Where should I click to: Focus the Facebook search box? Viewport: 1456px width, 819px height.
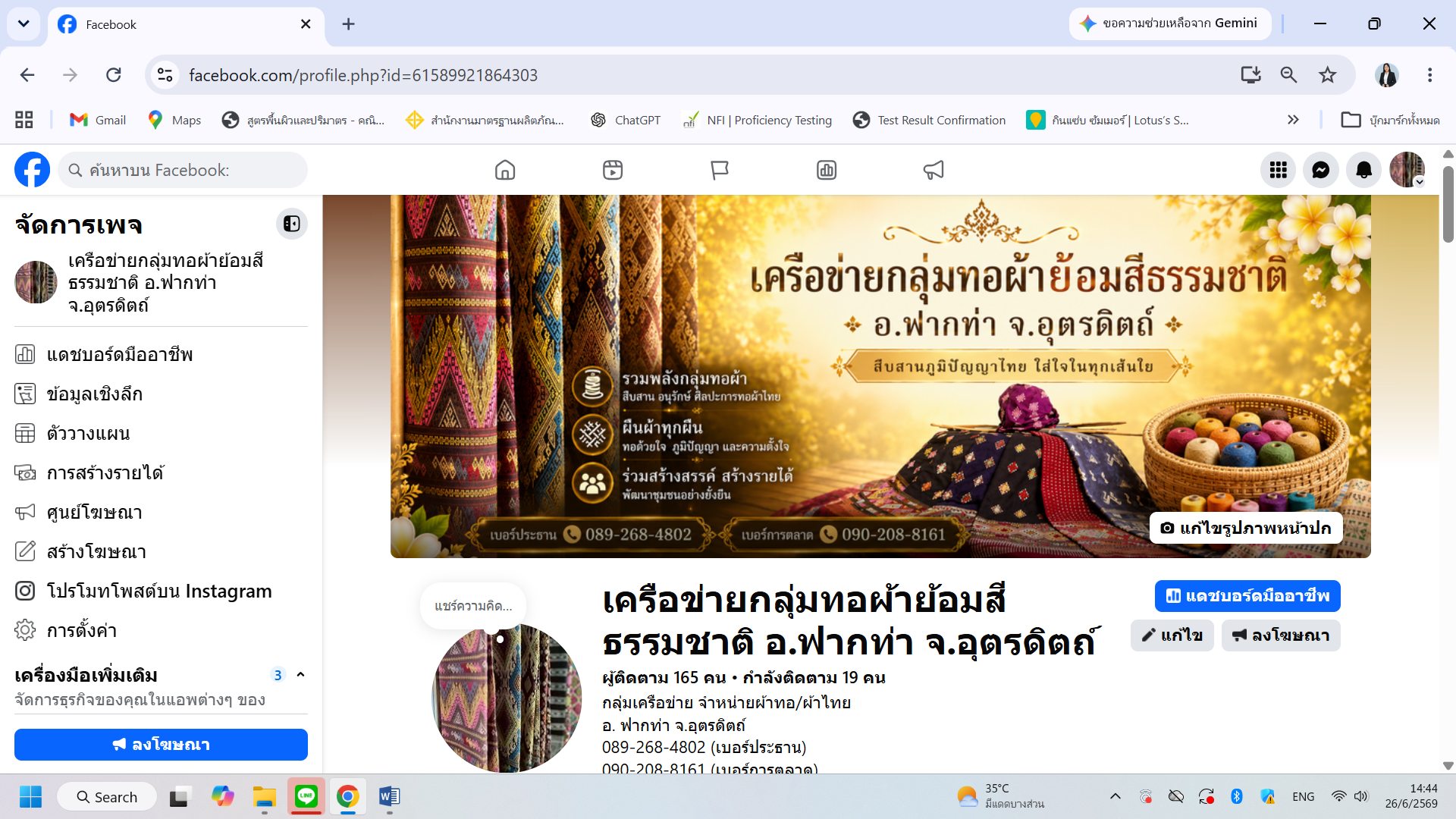[x=183, y=170]
